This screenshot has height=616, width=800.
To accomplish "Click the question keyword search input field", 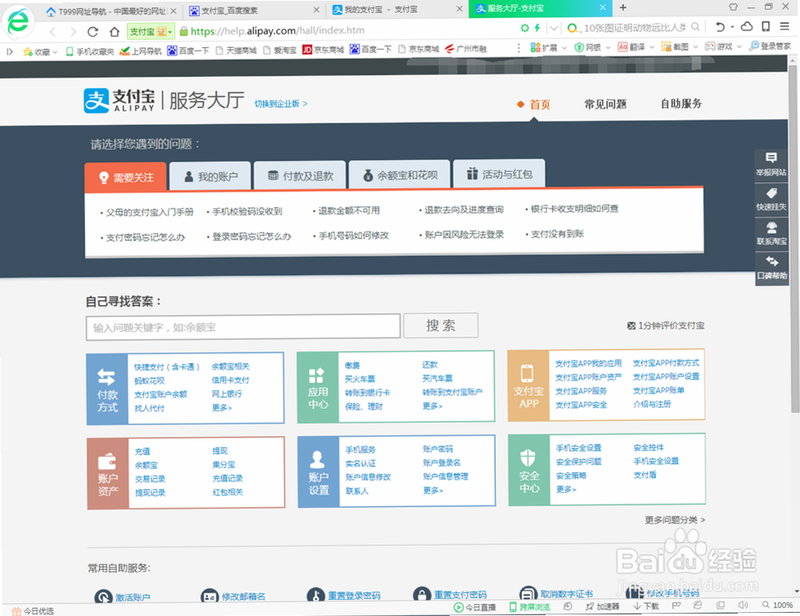I will pos(243,327).
